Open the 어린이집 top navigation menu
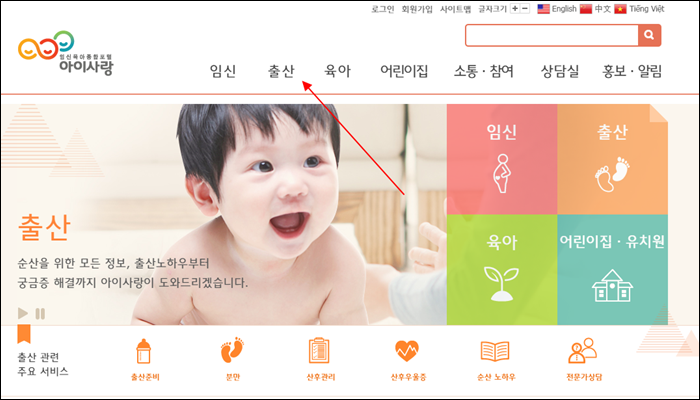 [x=404, y=71]
